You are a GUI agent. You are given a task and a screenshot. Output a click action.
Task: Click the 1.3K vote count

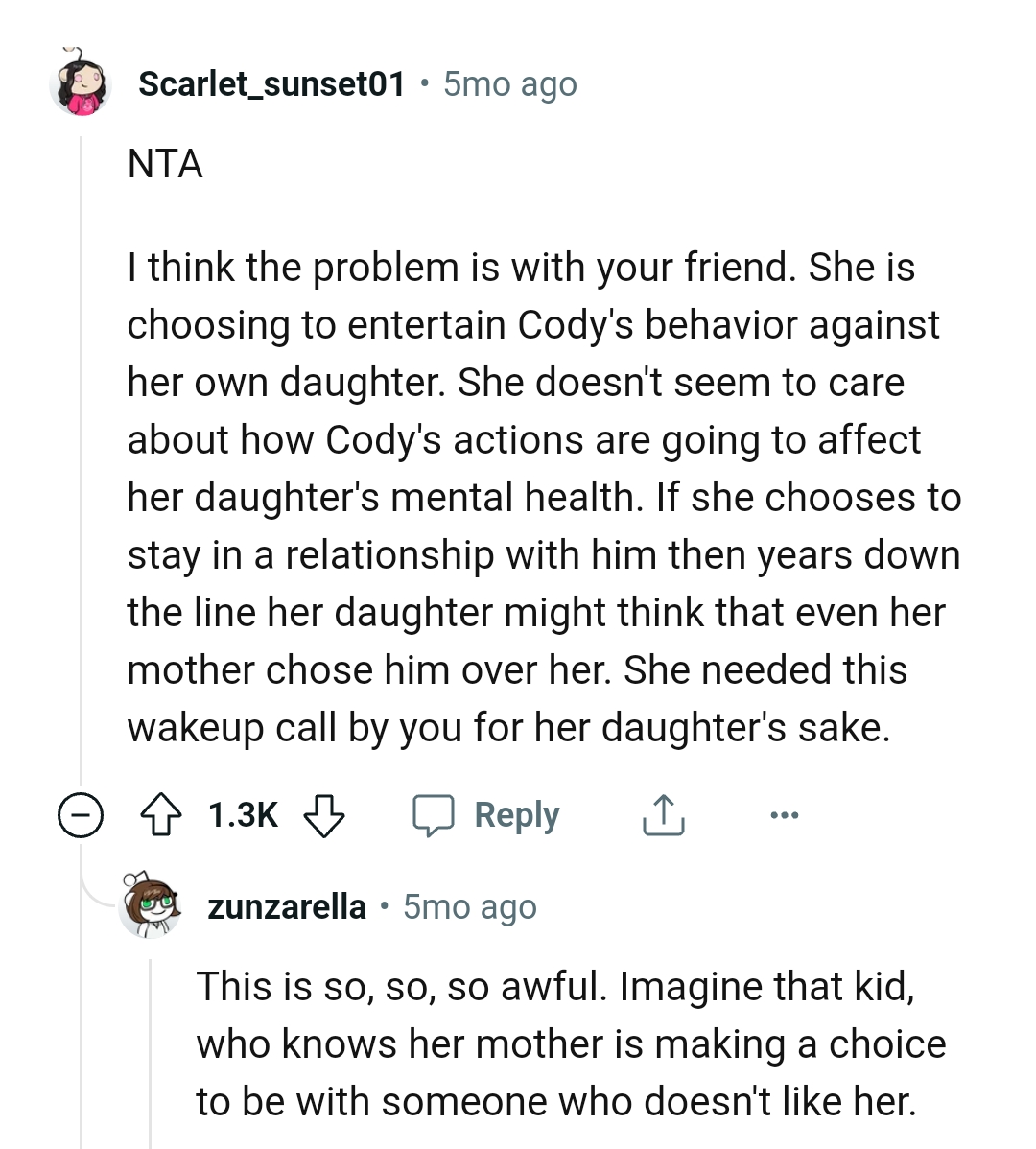tap(242, 814)
